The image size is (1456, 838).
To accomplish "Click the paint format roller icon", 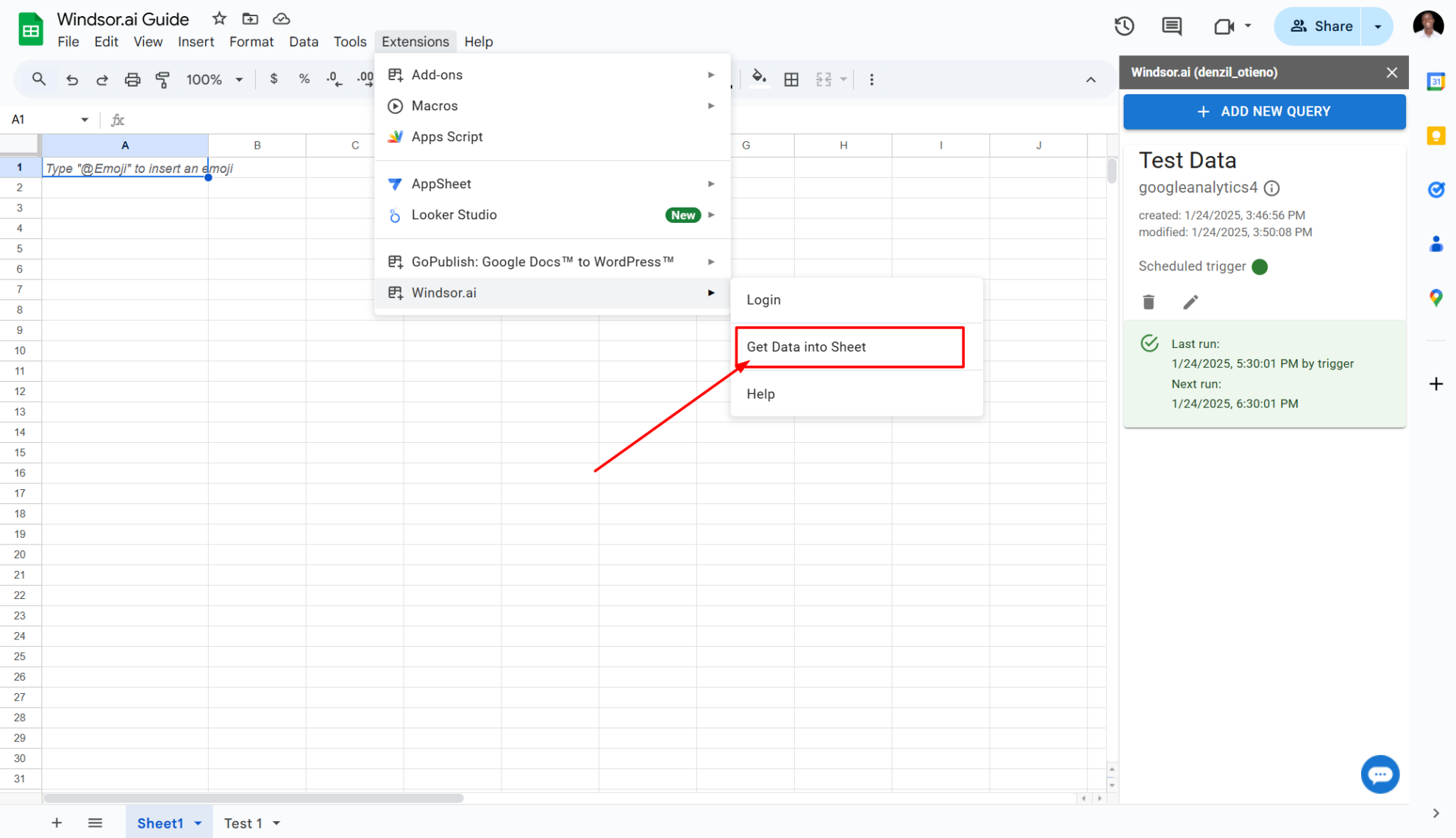I will pyautogui.click(x=163, y=79).
